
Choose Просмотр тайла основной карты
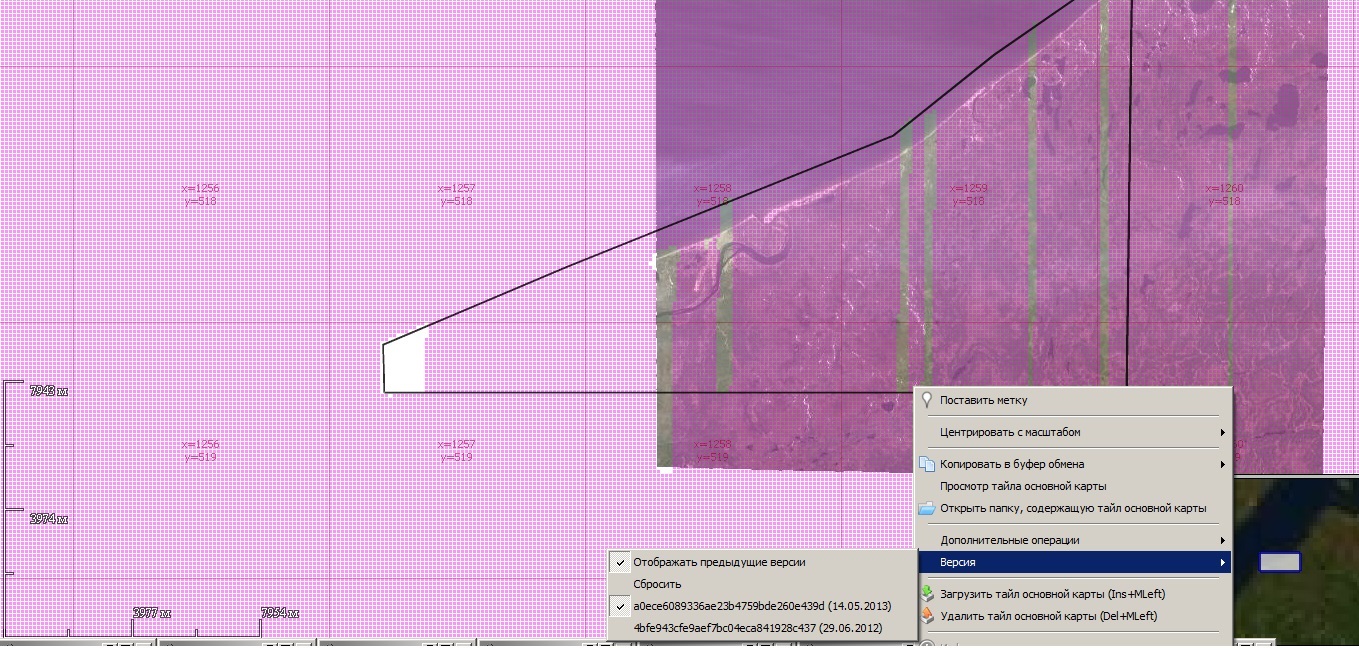point(1022,486)
